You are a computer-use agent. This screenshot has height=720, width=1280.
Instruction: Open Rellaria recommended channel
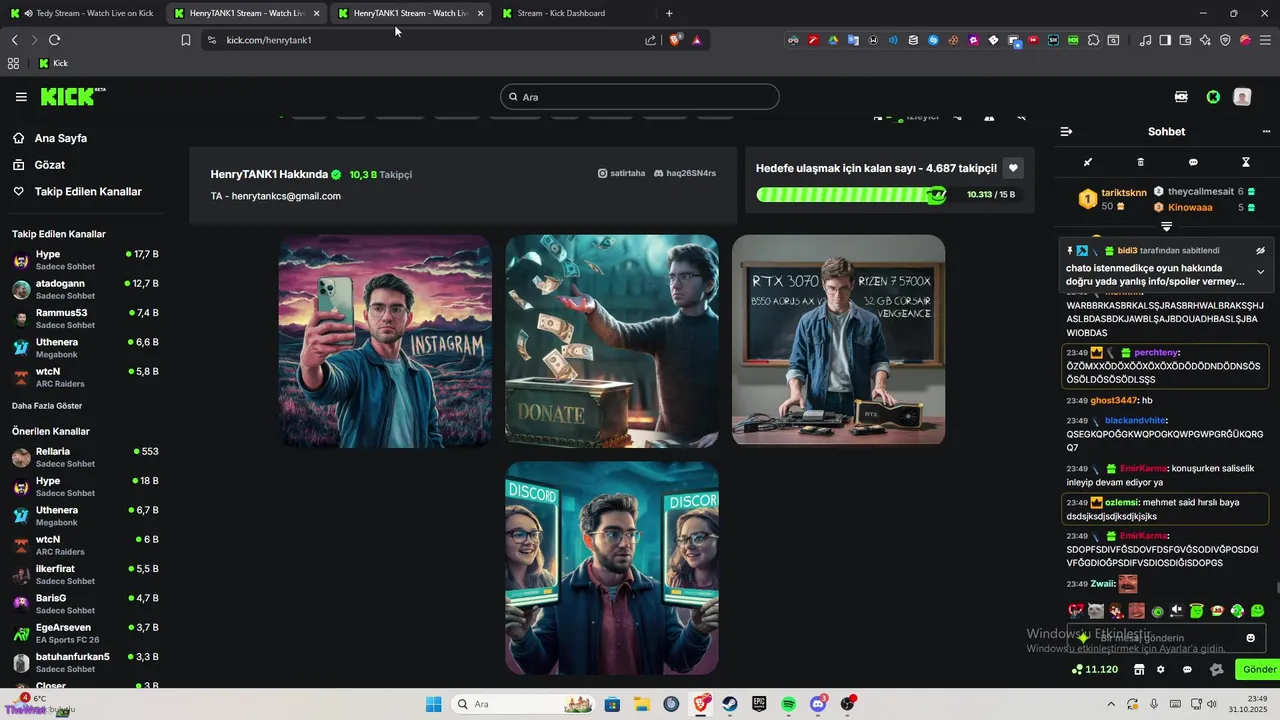(85, 457)
